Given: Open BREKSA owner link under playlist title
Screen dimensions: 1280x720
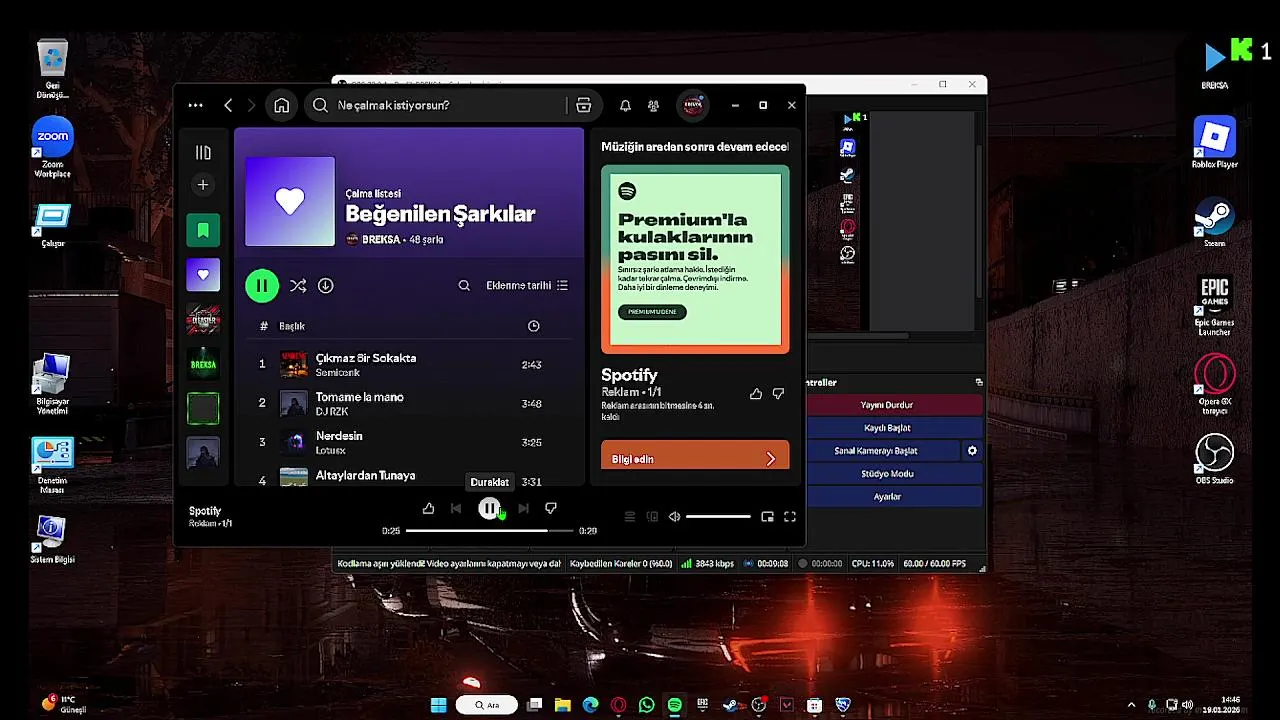Looking at the screenshot, I should click(x=381, y=240).
